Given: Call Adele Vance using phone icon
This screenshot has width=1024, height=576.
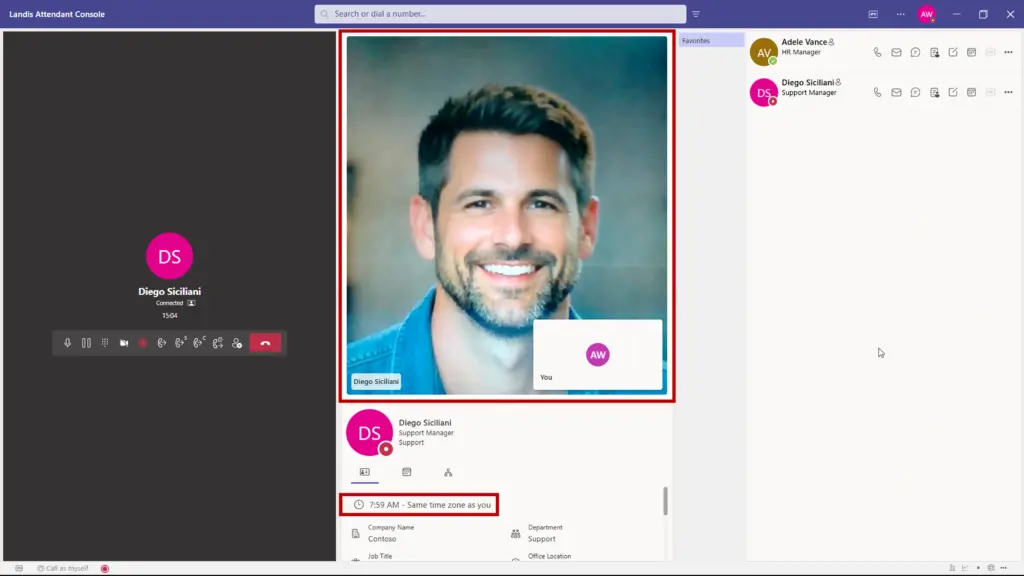Looking at the screenshot, I should [878, 52].
